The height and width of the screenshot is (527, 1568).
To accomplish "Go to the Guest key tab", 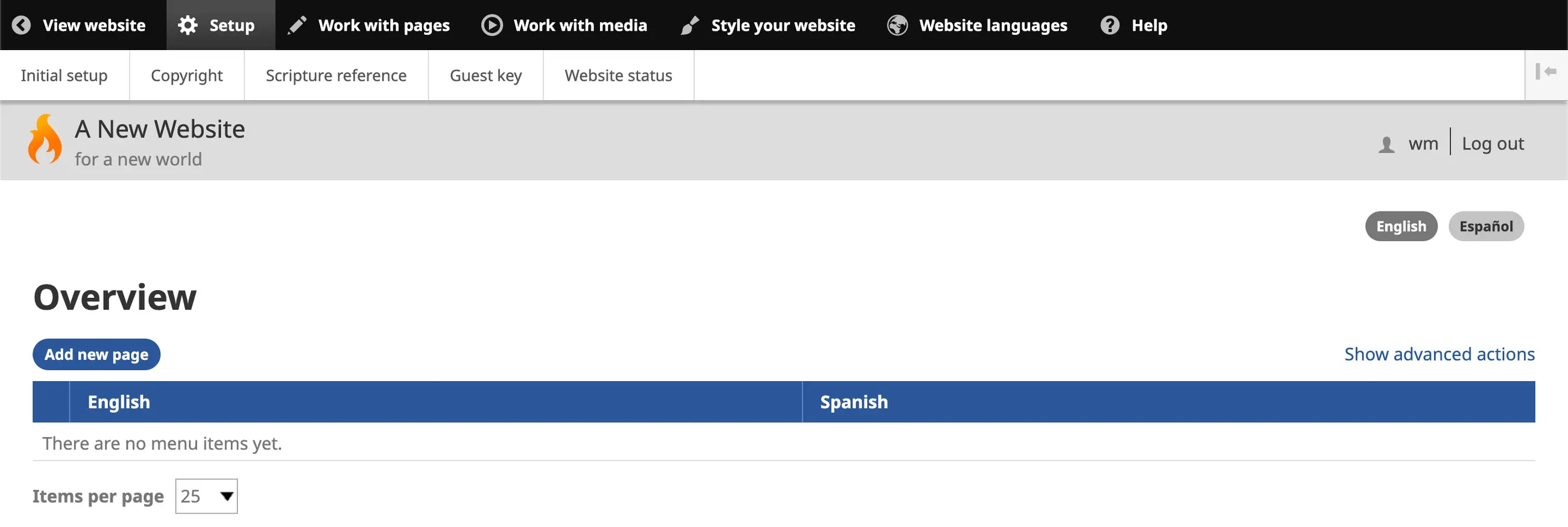I will pyautogui.click(x=485, y=75).
